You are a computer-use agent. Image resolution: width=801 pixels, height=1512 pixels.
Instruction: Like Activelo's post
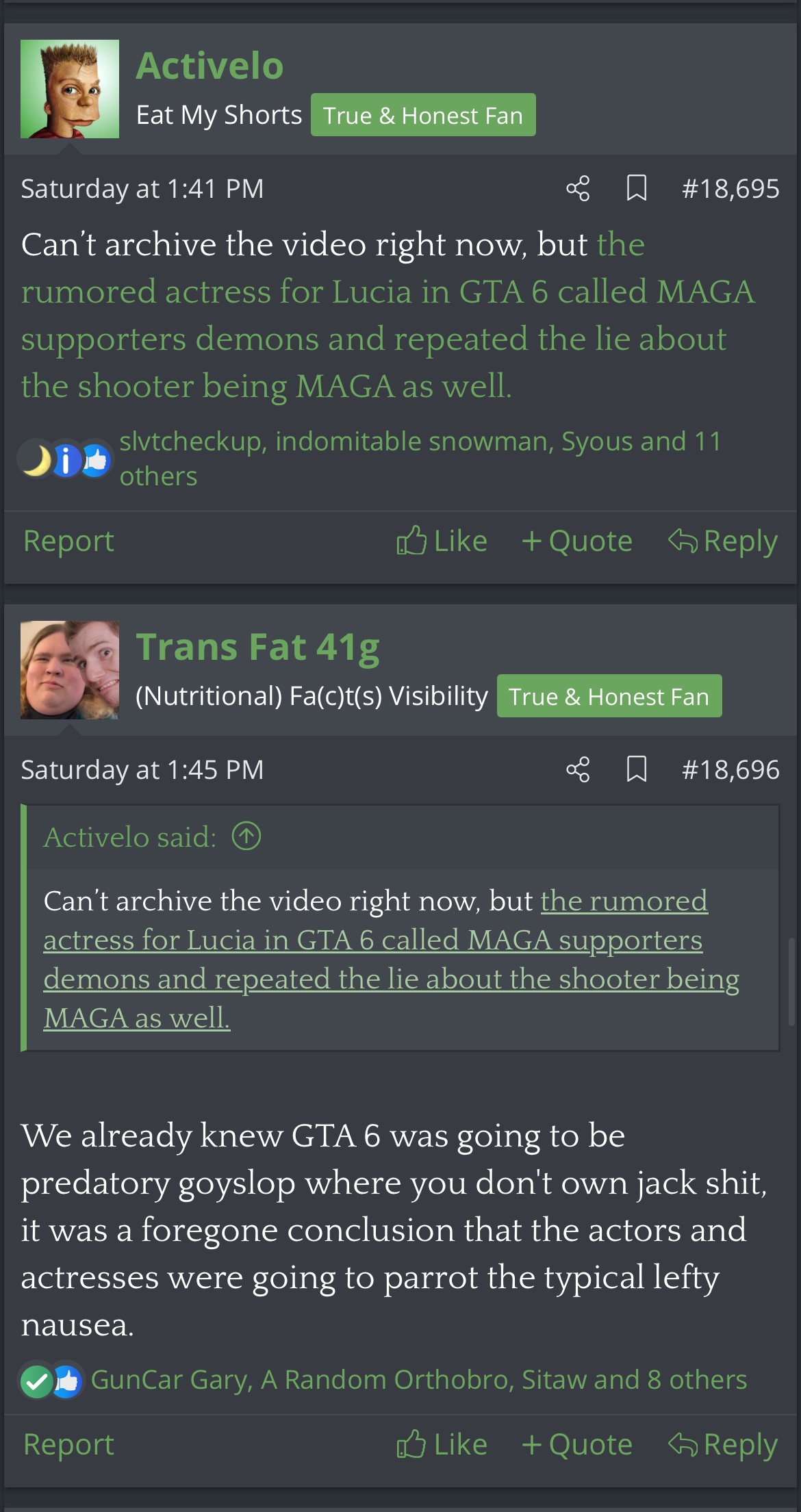coord(442,541)
